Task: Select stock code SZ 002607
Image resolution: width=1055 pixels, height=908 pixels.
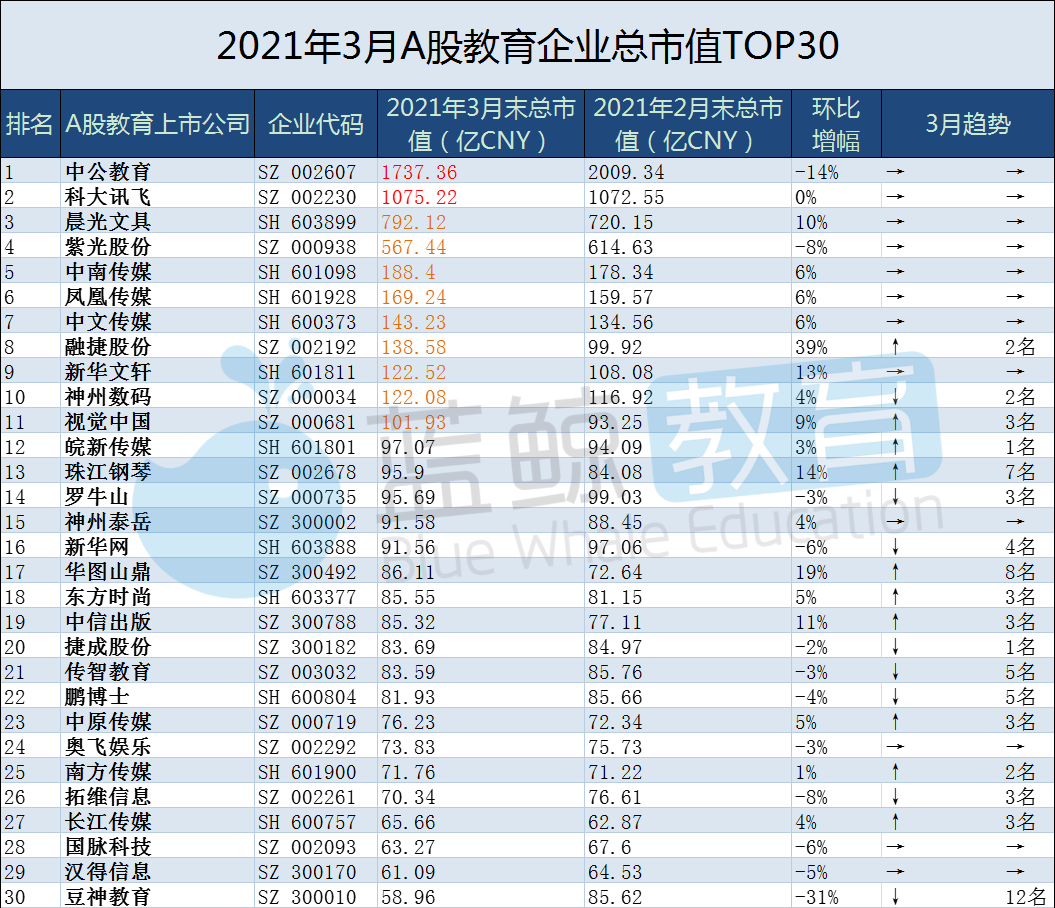Action: 307,172
